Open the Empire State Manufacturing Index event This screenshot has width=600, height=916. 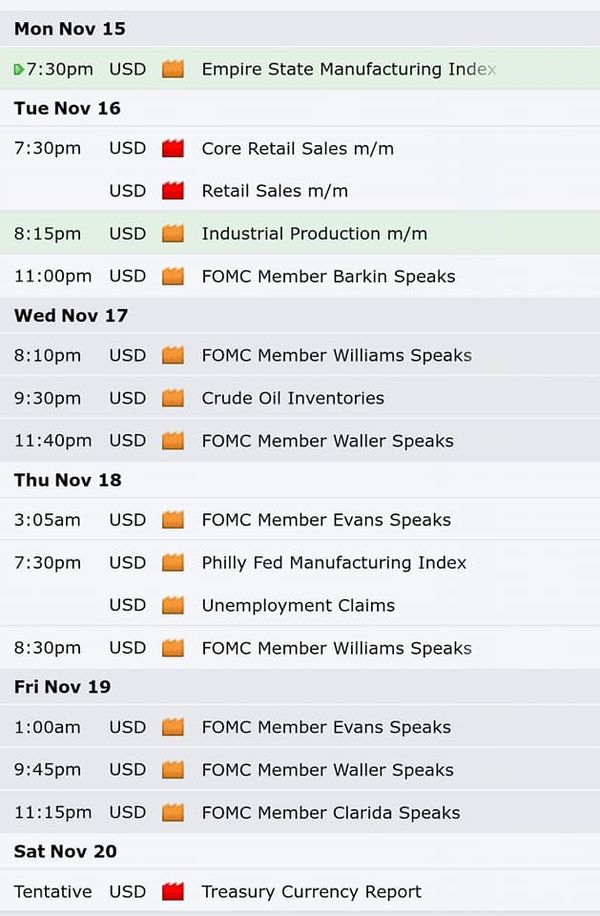point(300,69)
